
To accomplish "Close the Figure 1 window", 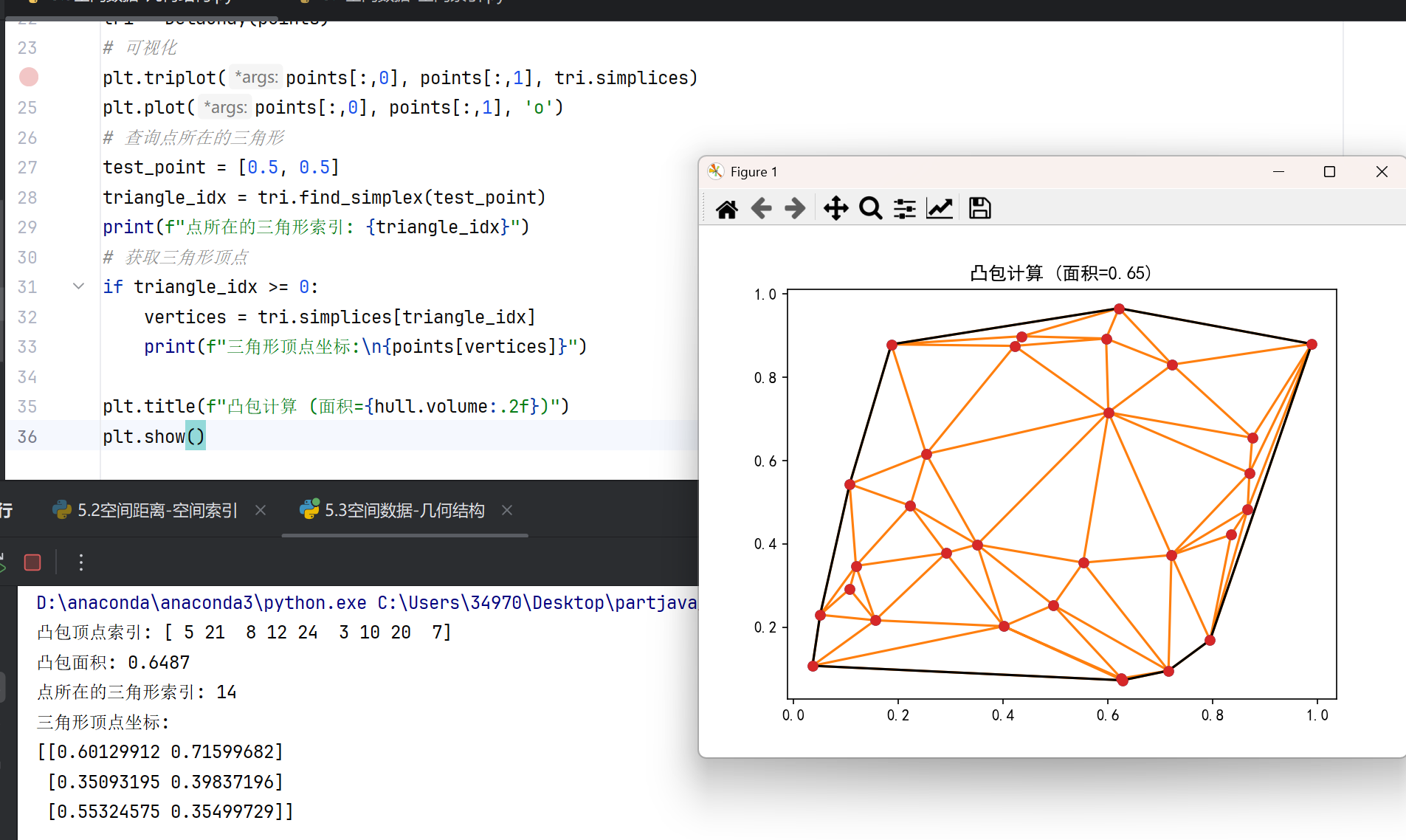I will pos(1382,172).
